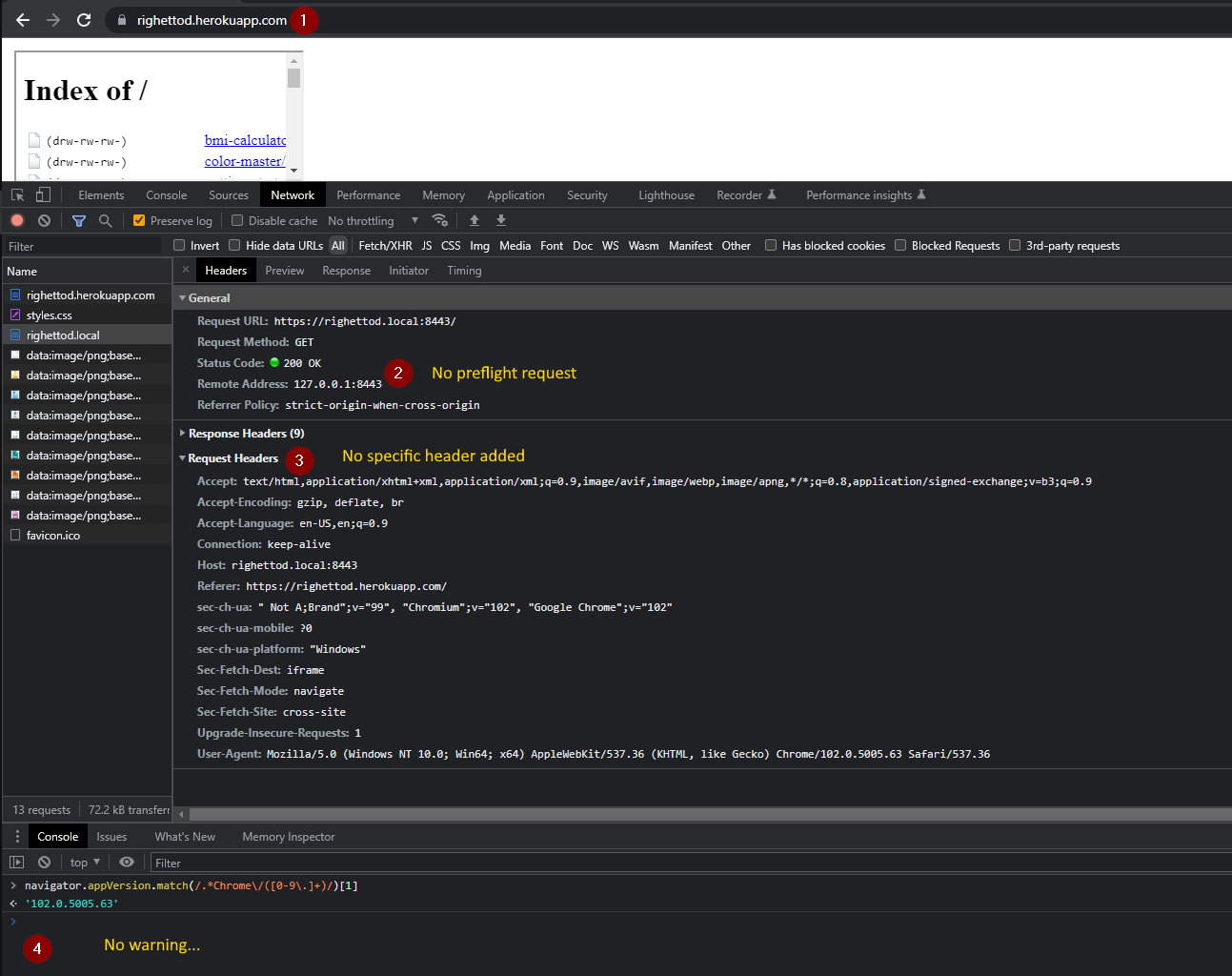Export requests with the HAR download icon
Image resolution: width=1232 pixels, height=976 pixels.
(x=500, y=220)
